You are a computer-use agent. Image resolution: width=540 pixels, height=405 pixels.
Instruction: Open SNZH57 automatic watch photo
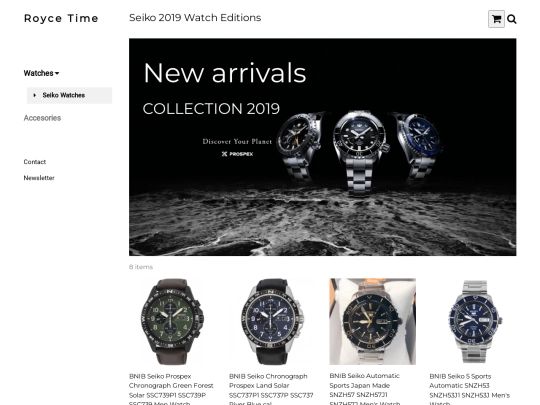(x=373, y=321)
